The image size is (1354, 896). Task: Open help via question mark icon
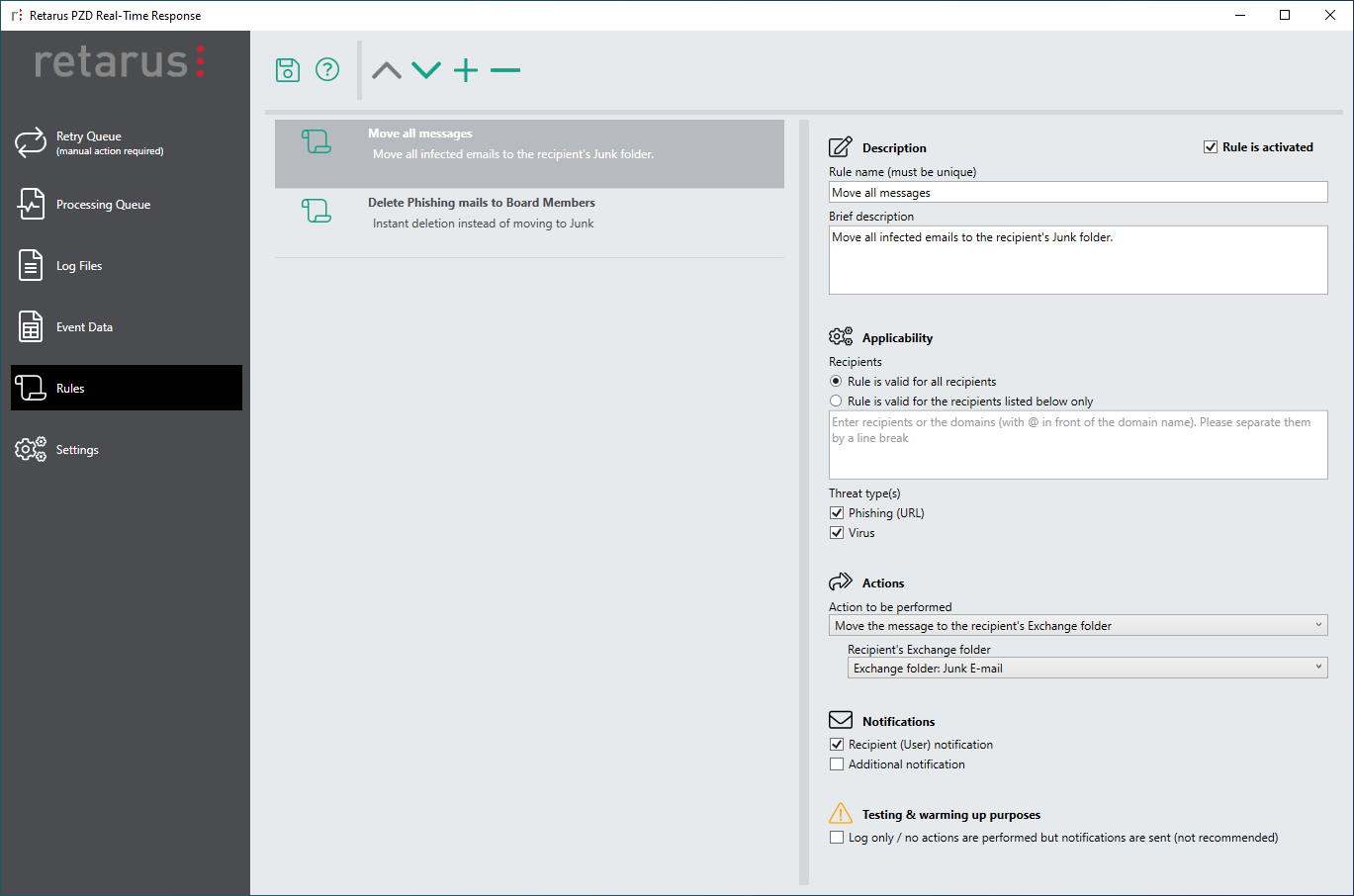pos(327,69)
